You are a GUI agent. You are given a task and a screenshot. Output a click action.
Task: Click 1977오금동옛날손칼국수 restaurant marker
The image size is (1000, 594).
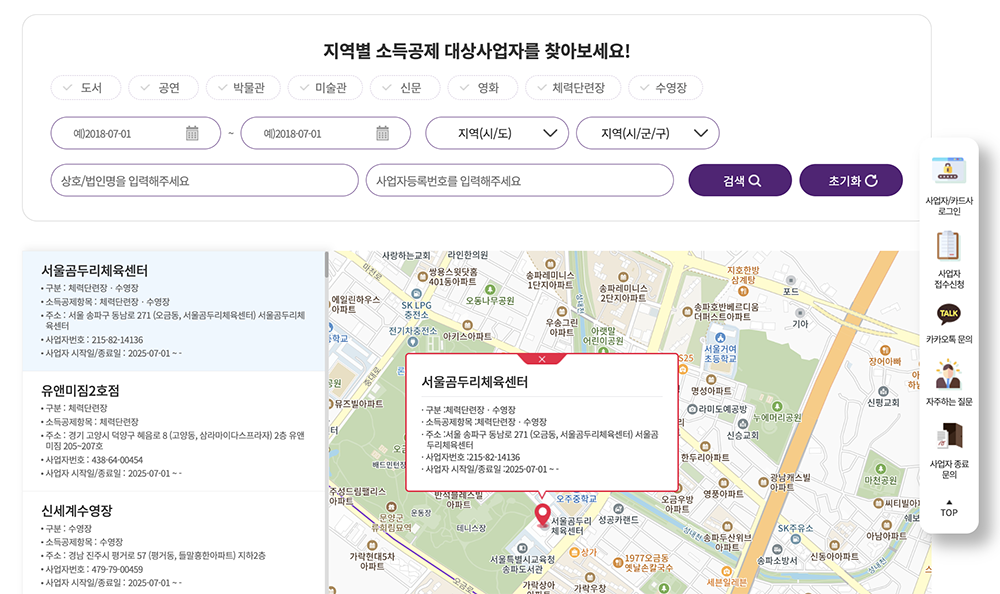pos(618,562)
